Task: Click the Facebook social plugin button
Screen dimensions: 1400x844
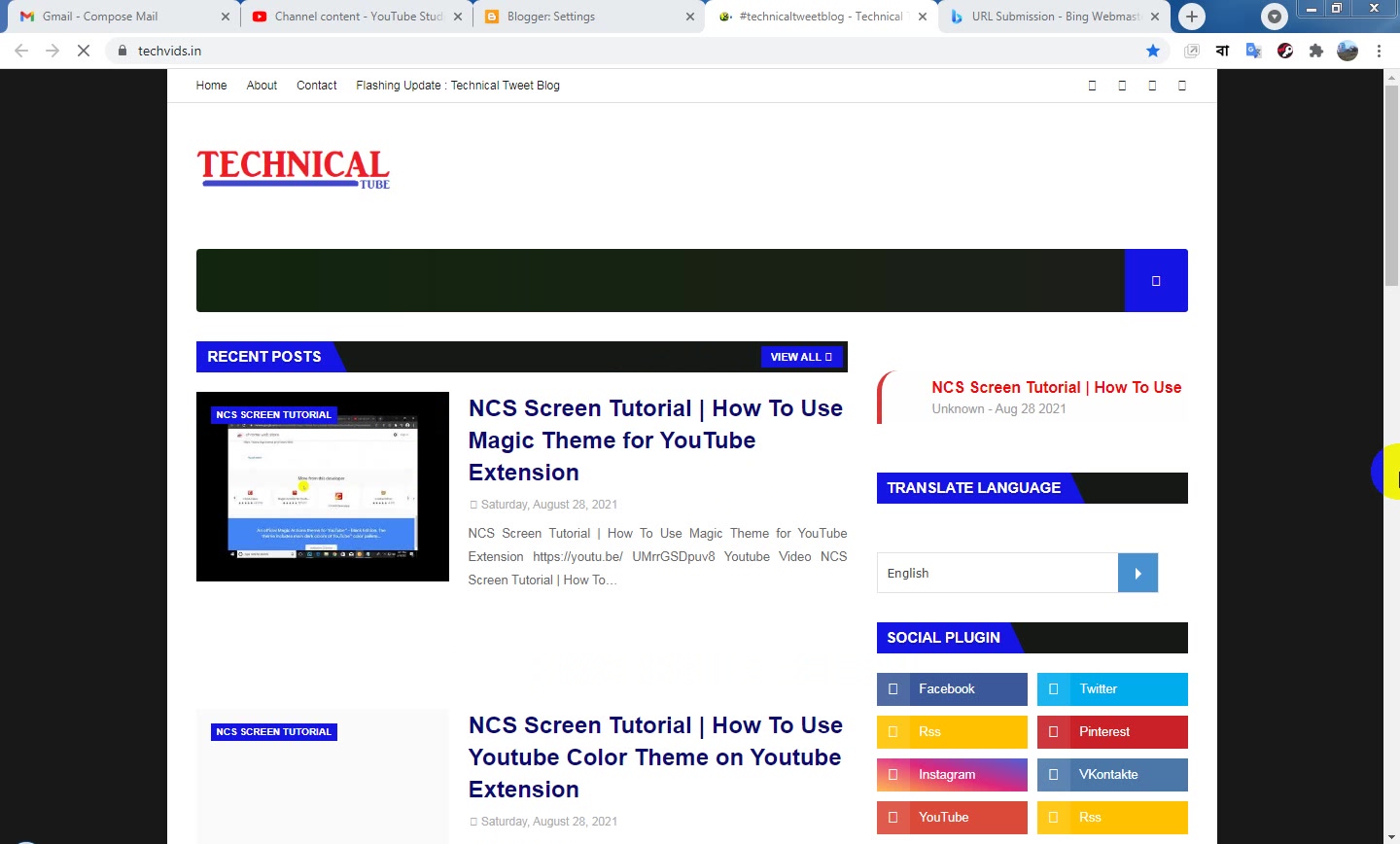Action: [952, 689]
